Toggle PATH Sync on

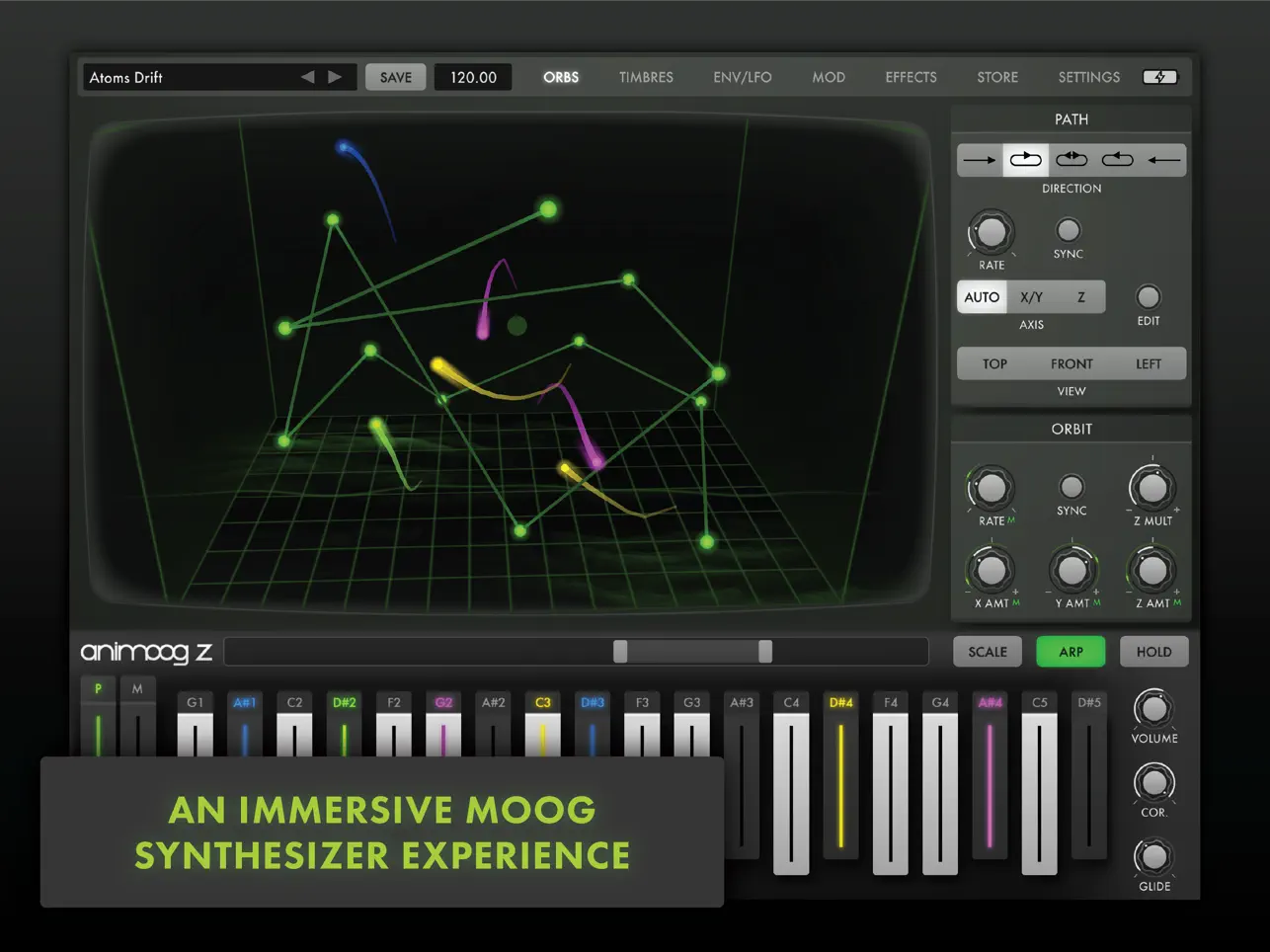[1069, 230]
